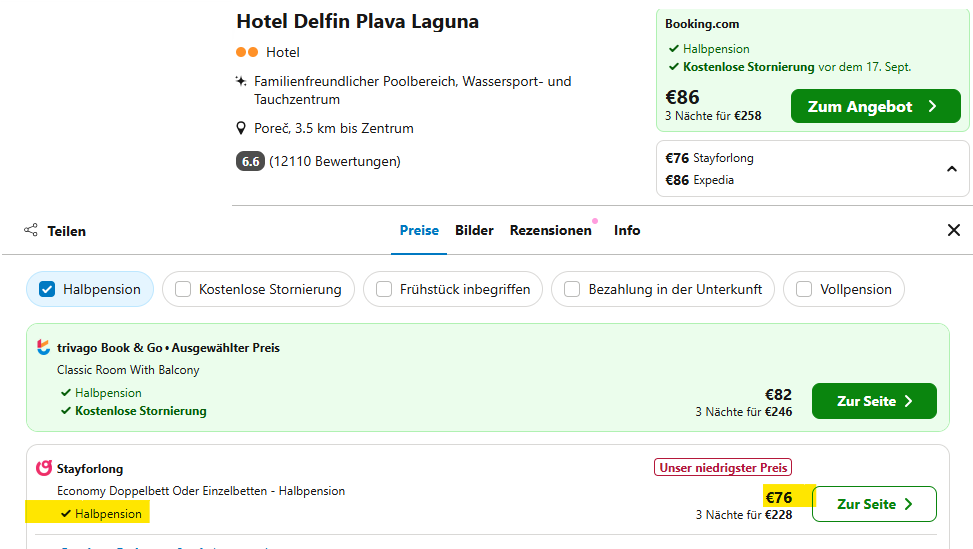Click the trivago Book & Go logo
The height and width of the screenshot is (549, 973).
43,348
